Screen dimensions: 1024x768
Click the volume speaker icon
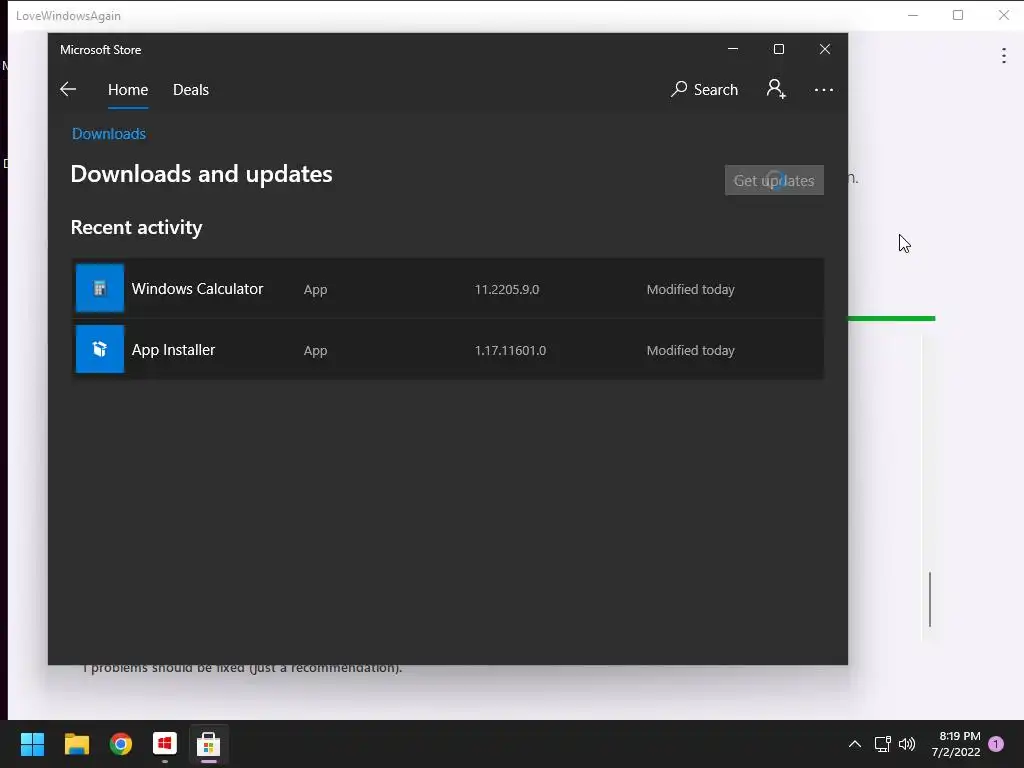coord(907,744)
